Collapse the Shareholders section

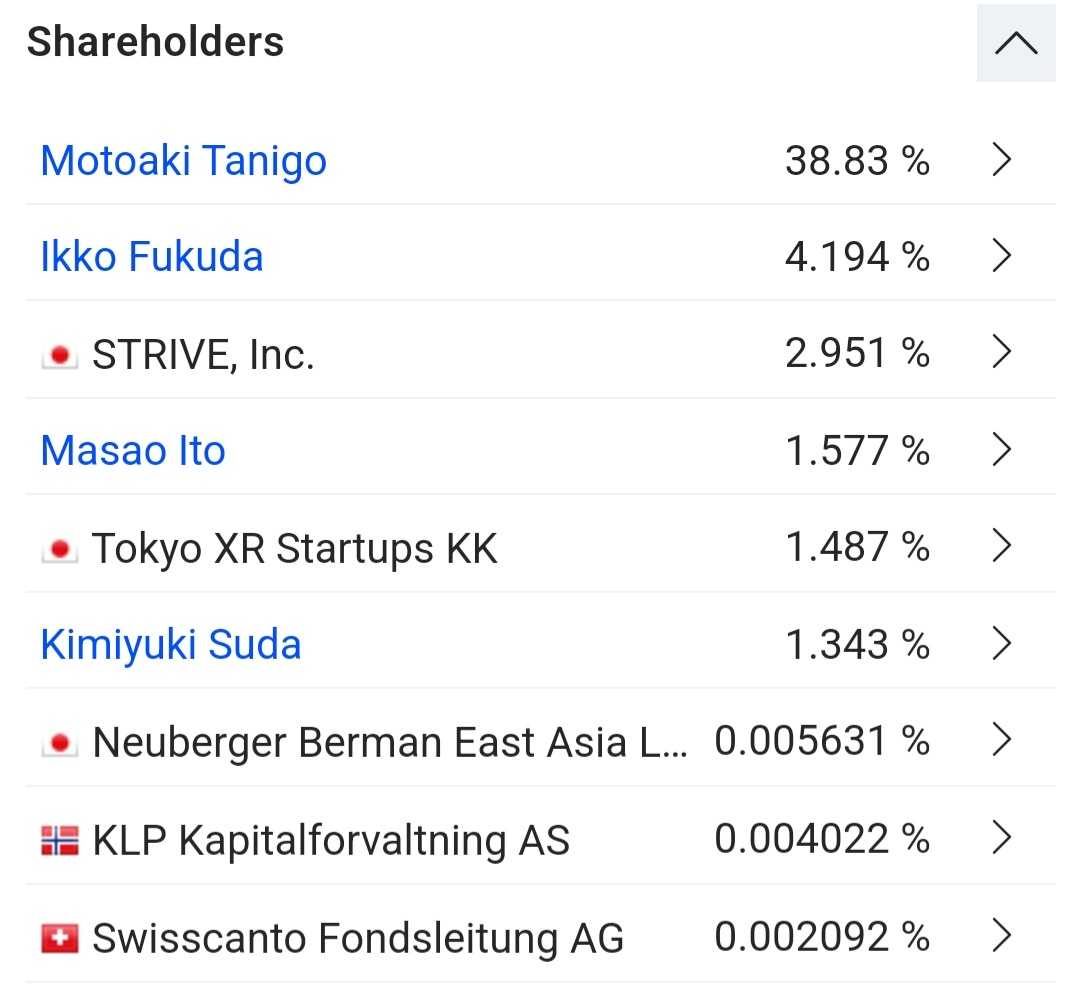coord(1016,44)
